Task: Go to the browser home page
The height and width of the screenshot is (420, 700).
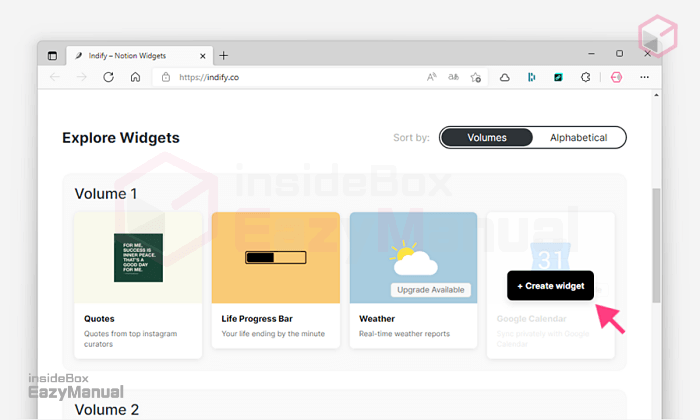Action: pyautogui.click(x=135, y=77)
